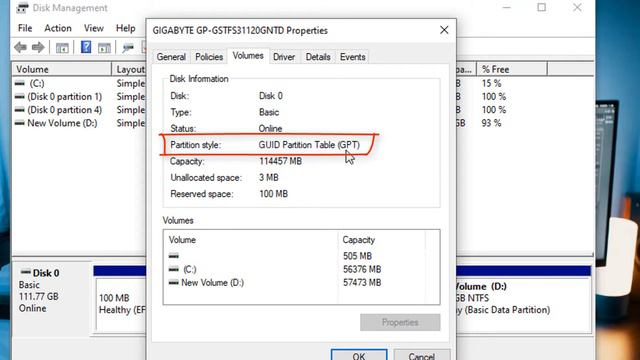Click the Disk 0 value in Disk Information
640x360 pixels.
point(271,96)
